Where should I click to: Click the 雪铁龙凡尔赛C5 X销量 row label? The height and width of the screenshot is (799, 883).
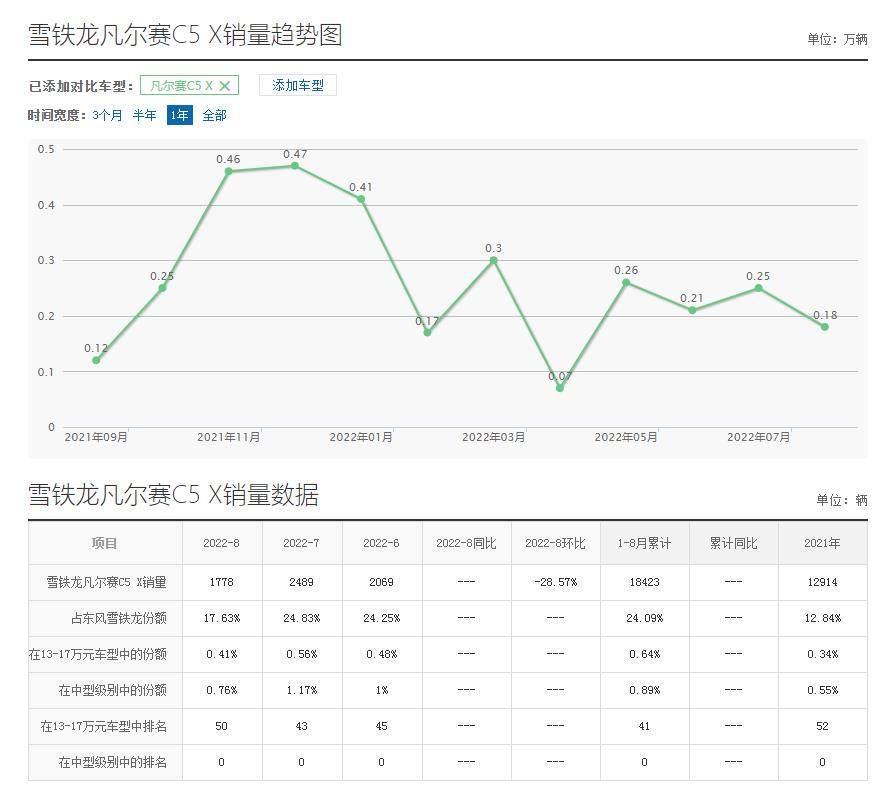click(106, 581)
